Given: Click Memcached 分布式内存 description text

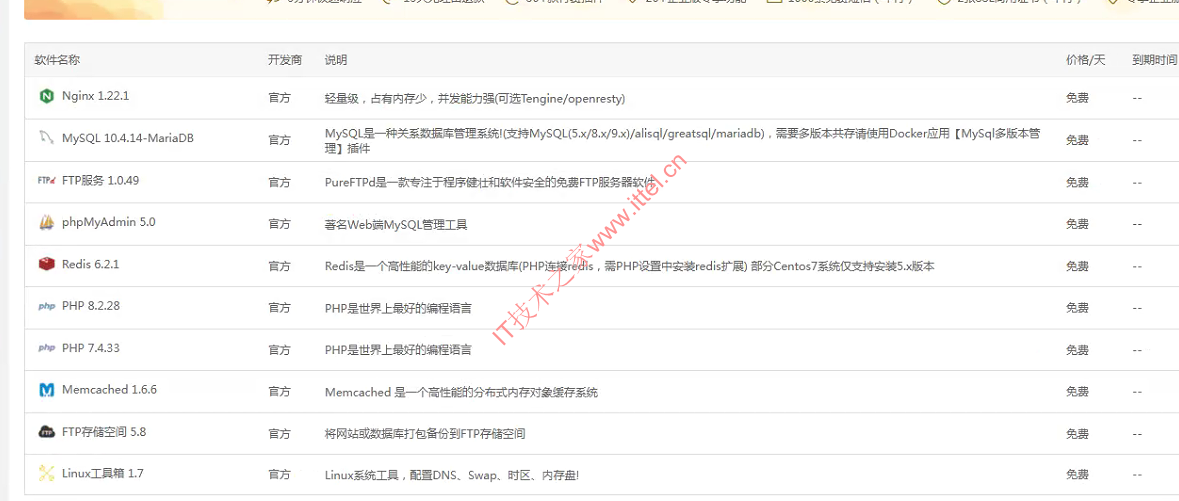Looking at the screenshot, I should tap(462, 393).
